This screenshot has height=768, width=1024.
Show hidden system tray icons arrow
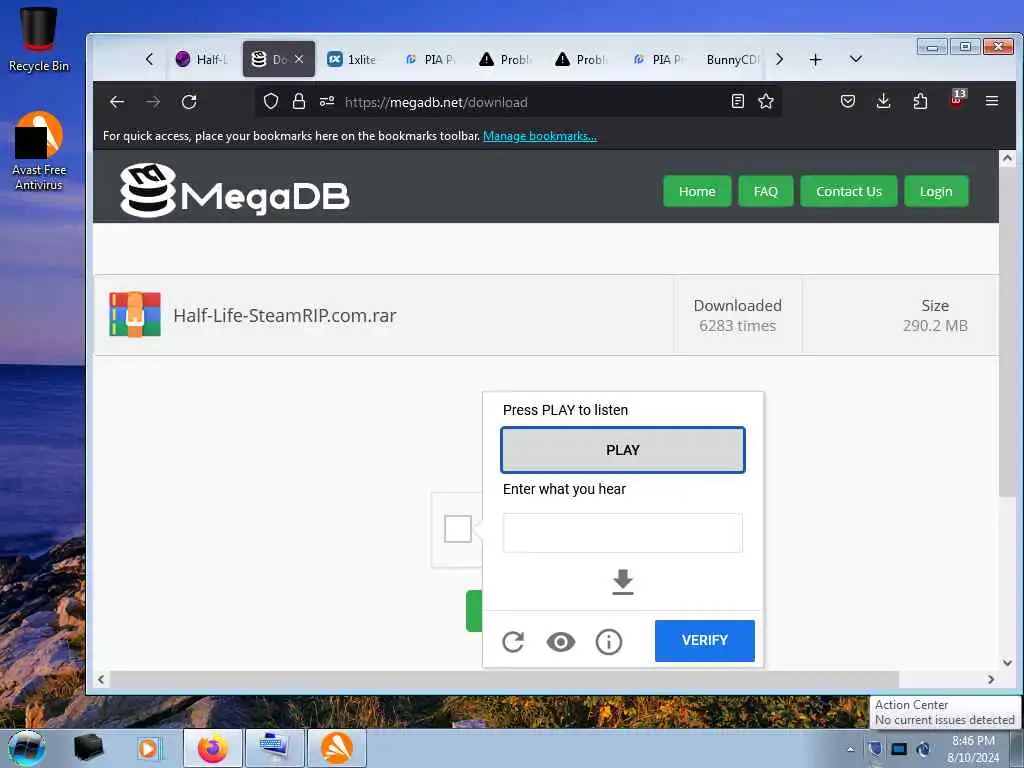pyautogui.click(x=850, y=750)
